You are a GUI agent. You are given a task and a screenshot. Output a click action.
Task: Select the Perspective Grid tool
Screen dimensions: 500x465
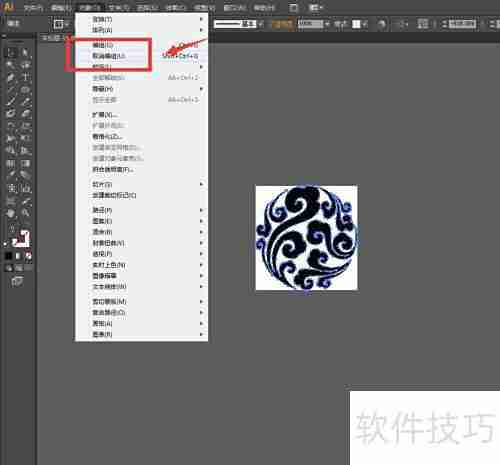point(25,151)
